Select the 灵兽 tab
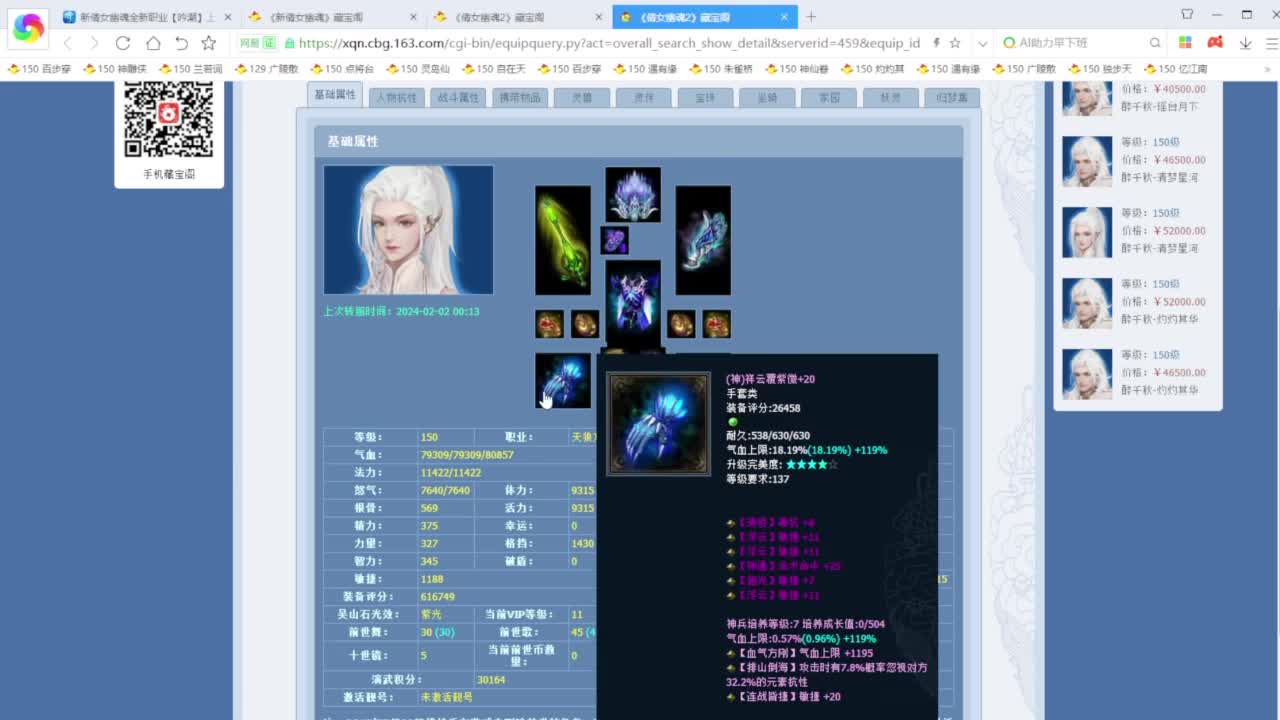1280x720 pixels. click(582, 97)
